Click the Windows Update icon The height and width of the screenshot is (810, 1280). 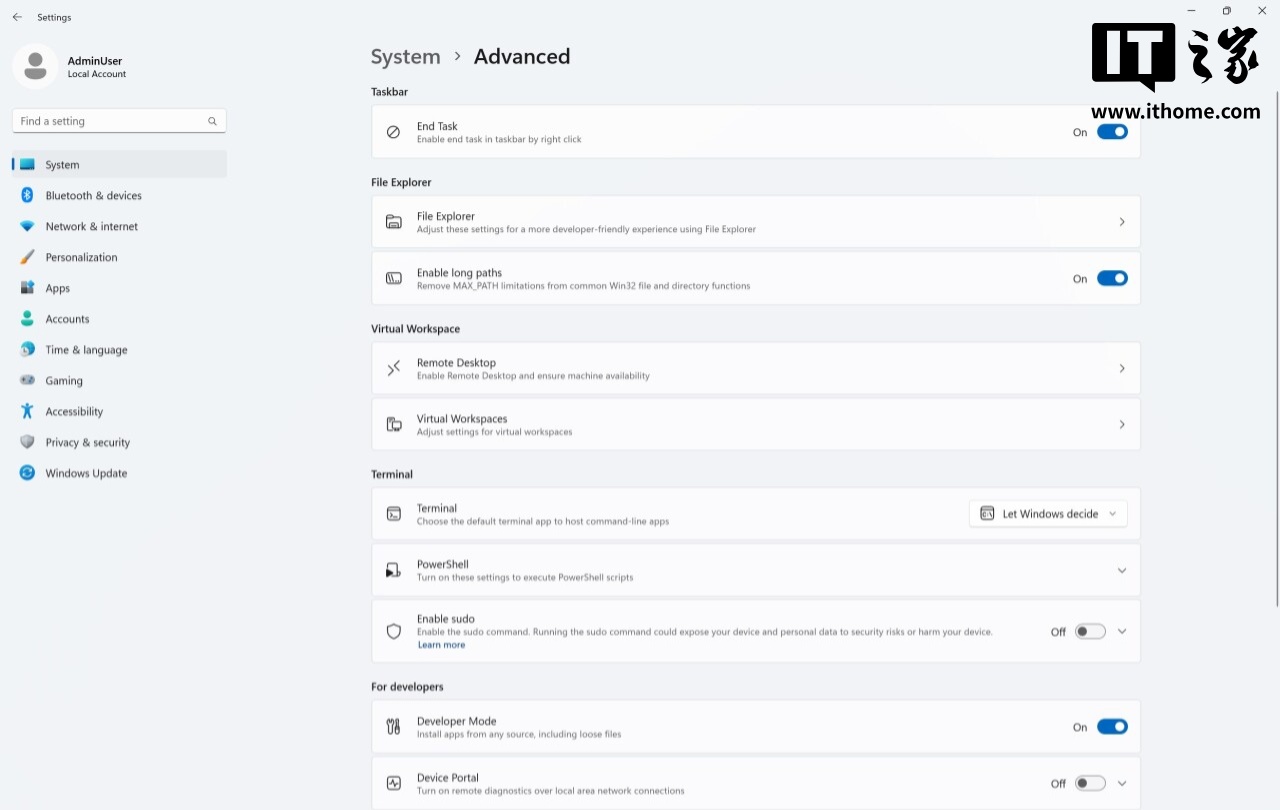pyautogui.click(x=27, y=473)
